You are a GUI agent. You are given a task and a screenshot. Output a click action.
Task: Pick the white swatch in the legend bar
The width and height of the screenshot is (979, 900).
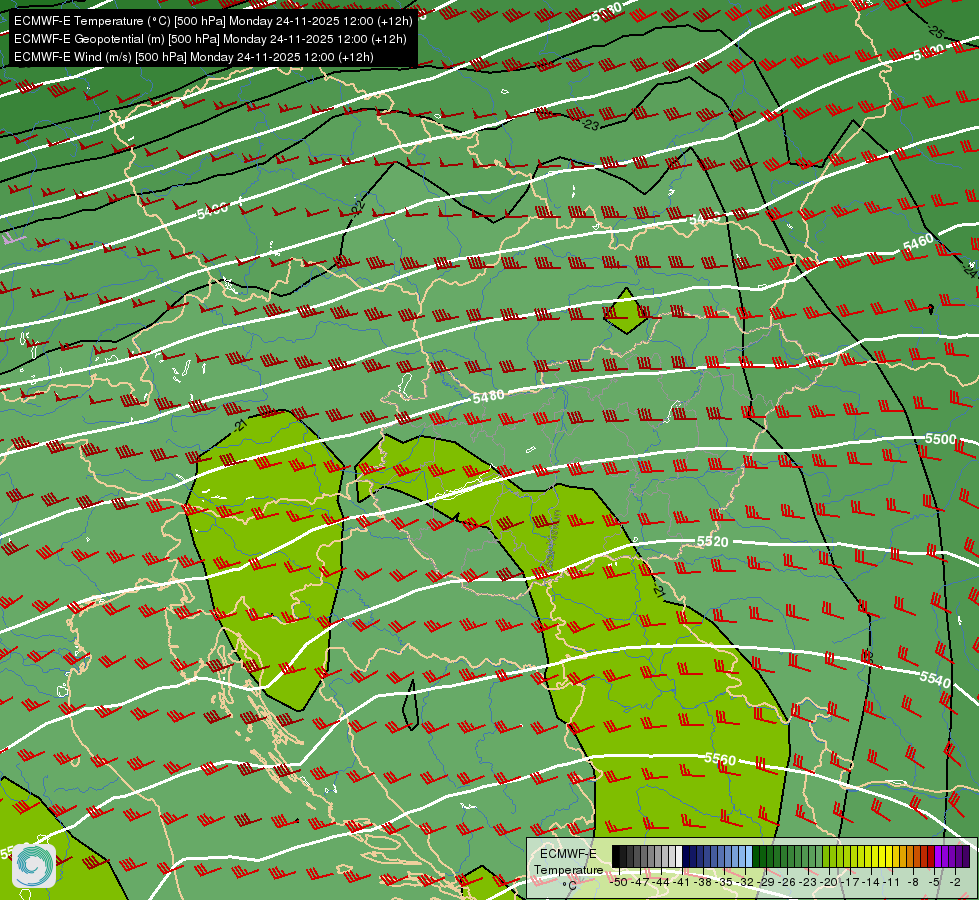(x=679, y=856)
